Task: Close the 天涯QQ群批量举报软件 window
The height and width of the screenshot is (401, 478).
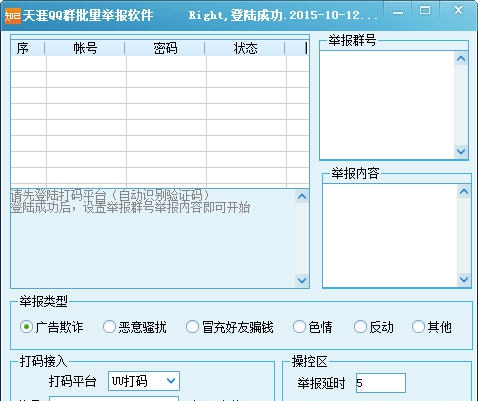Action: (459, 10)
